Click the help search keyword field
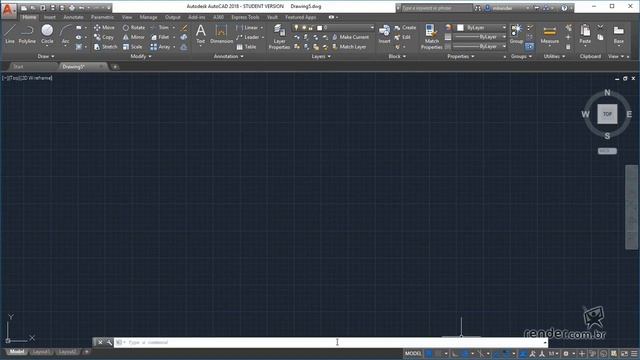The width and height of the screenshot is (640, 360). click(436, 8)
